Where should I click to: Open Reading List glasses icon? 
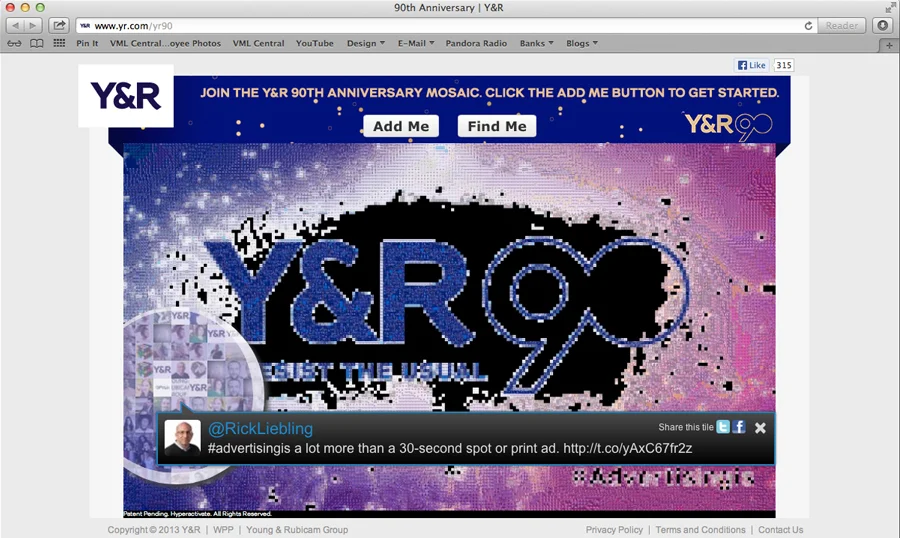[14, 43]
